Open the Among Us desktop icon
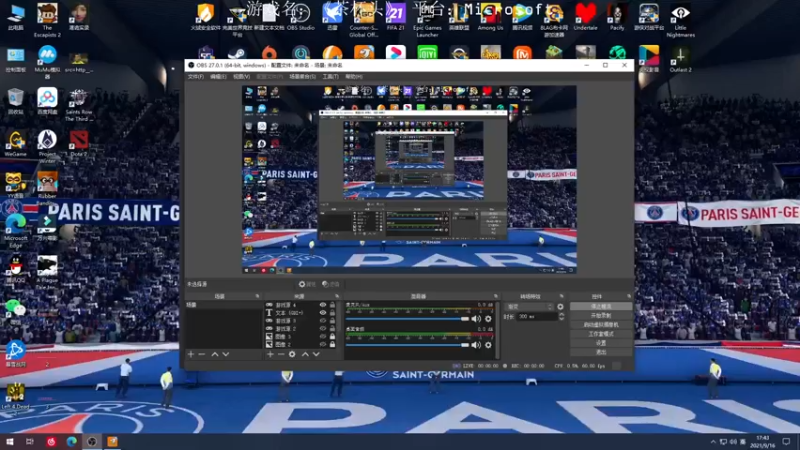Screen dimensions: 800x450 490,17
